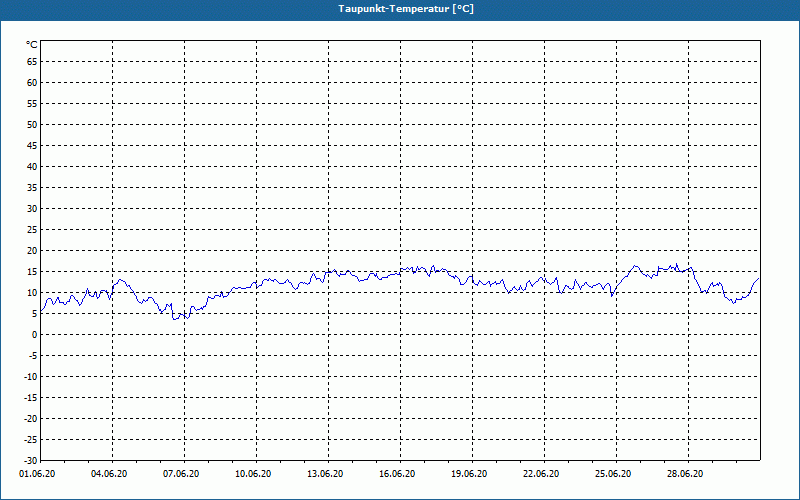Click the 01.06.20 date label
Viewport: 800px width, 500px height.
click(37, 474)
